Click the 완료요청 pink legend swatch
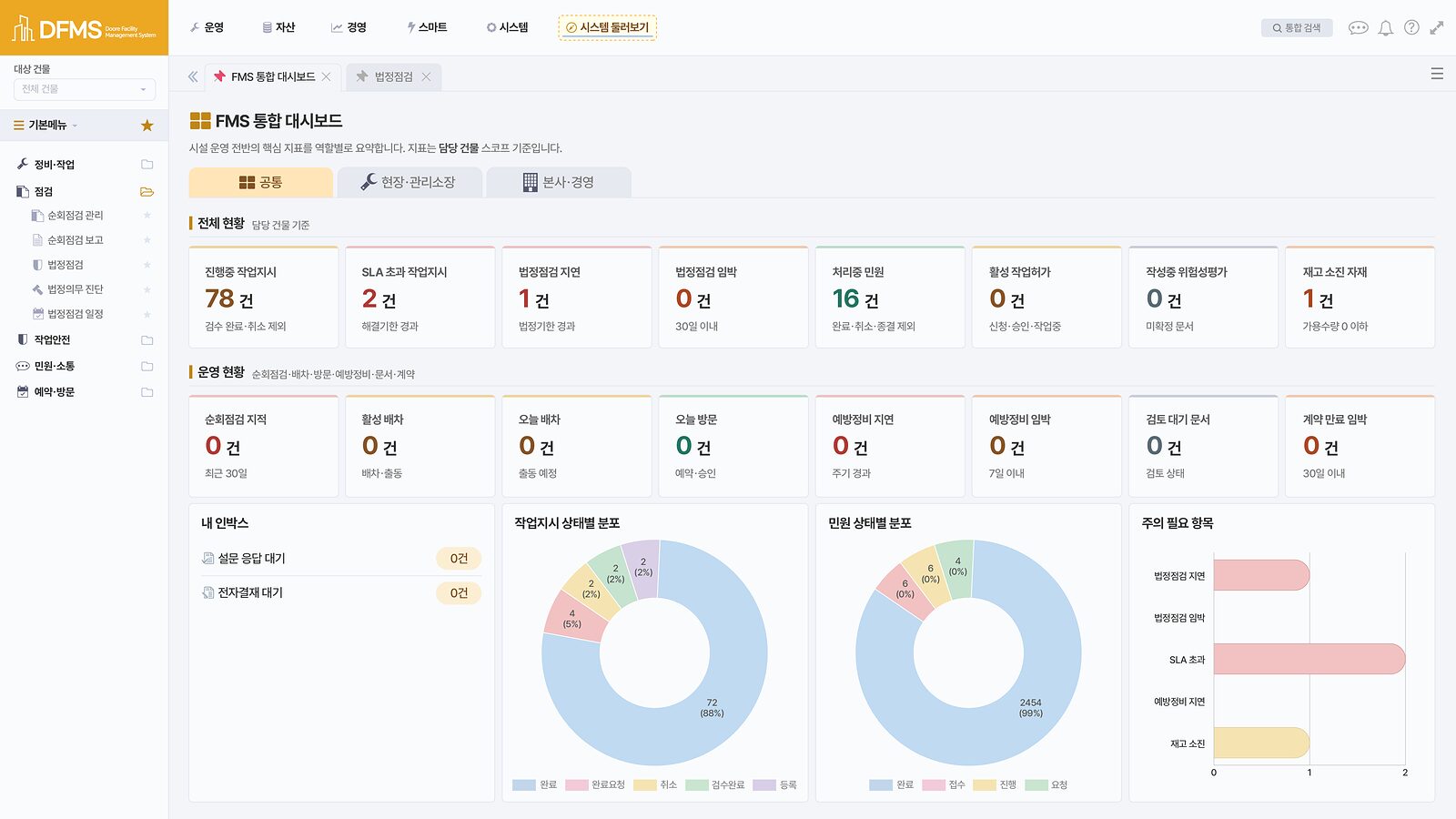The image size is (1456, 819). pos(576,784)
